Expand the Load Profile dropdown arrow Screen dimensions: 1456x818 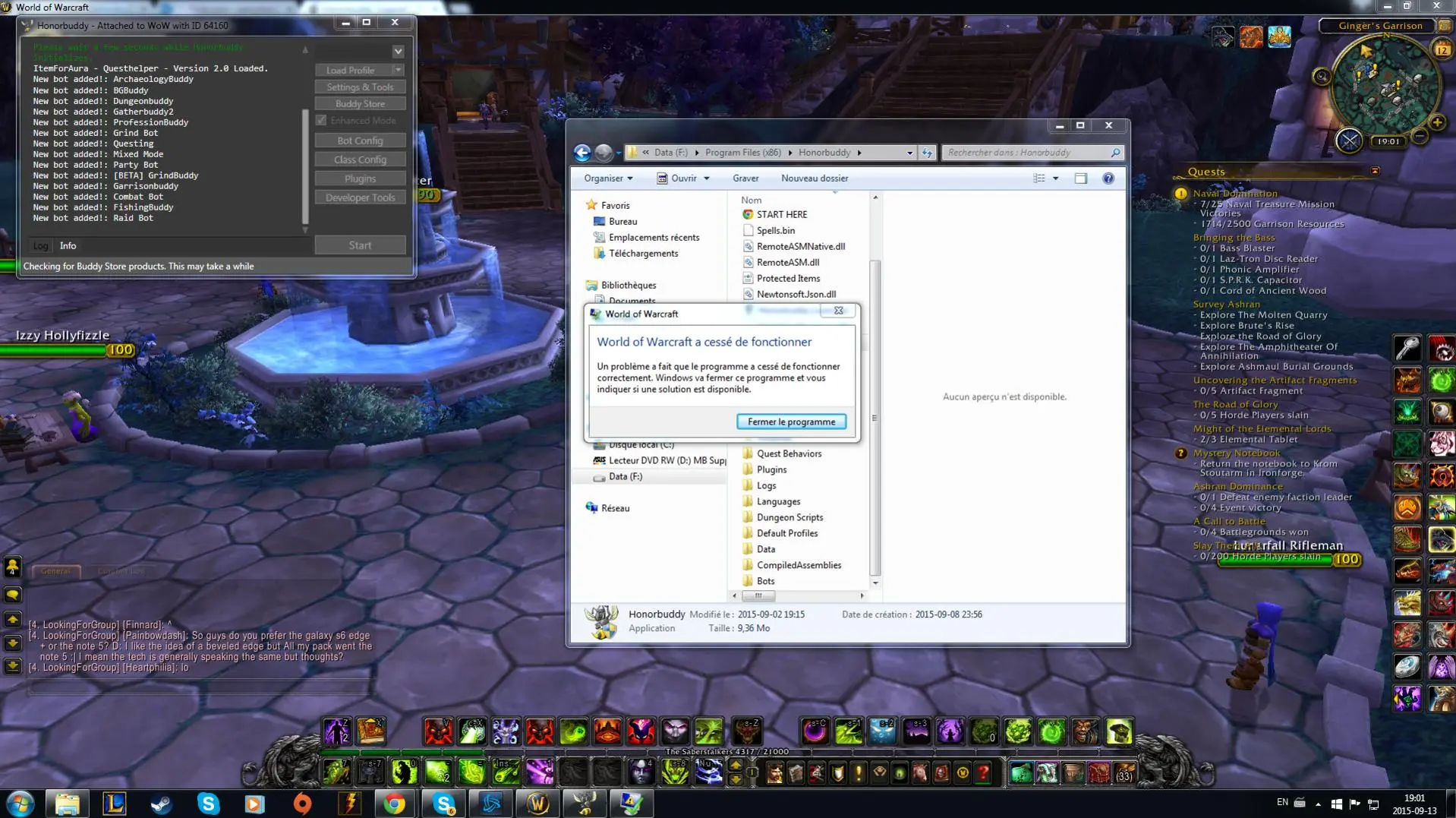pos(398,70)
